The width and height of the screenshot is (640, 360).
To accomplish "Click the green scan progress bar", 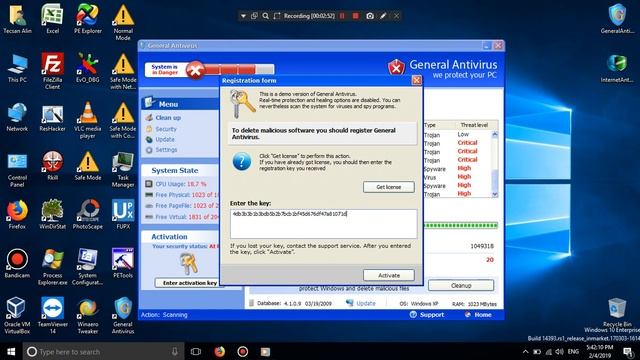I will (x=461, y=225).
